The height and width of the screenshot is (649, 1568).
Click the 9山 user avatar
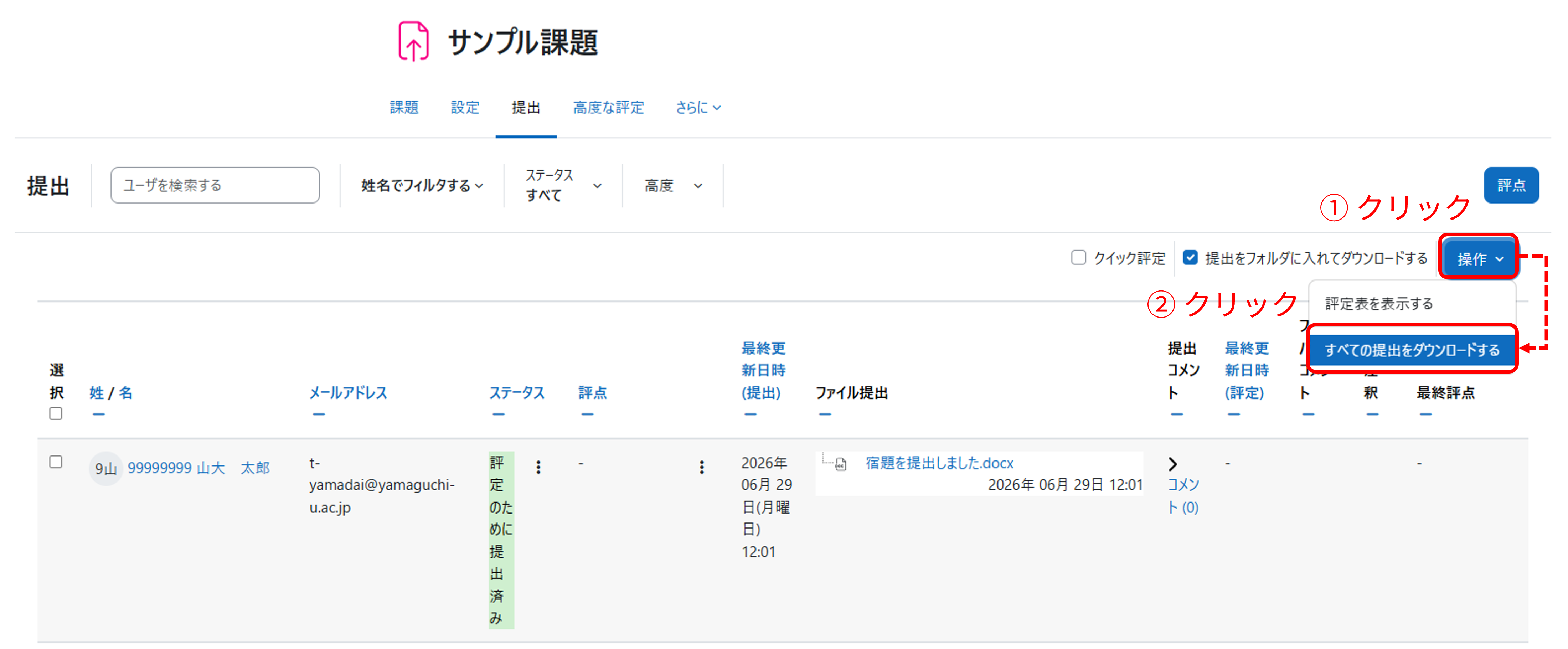(105, 468)
